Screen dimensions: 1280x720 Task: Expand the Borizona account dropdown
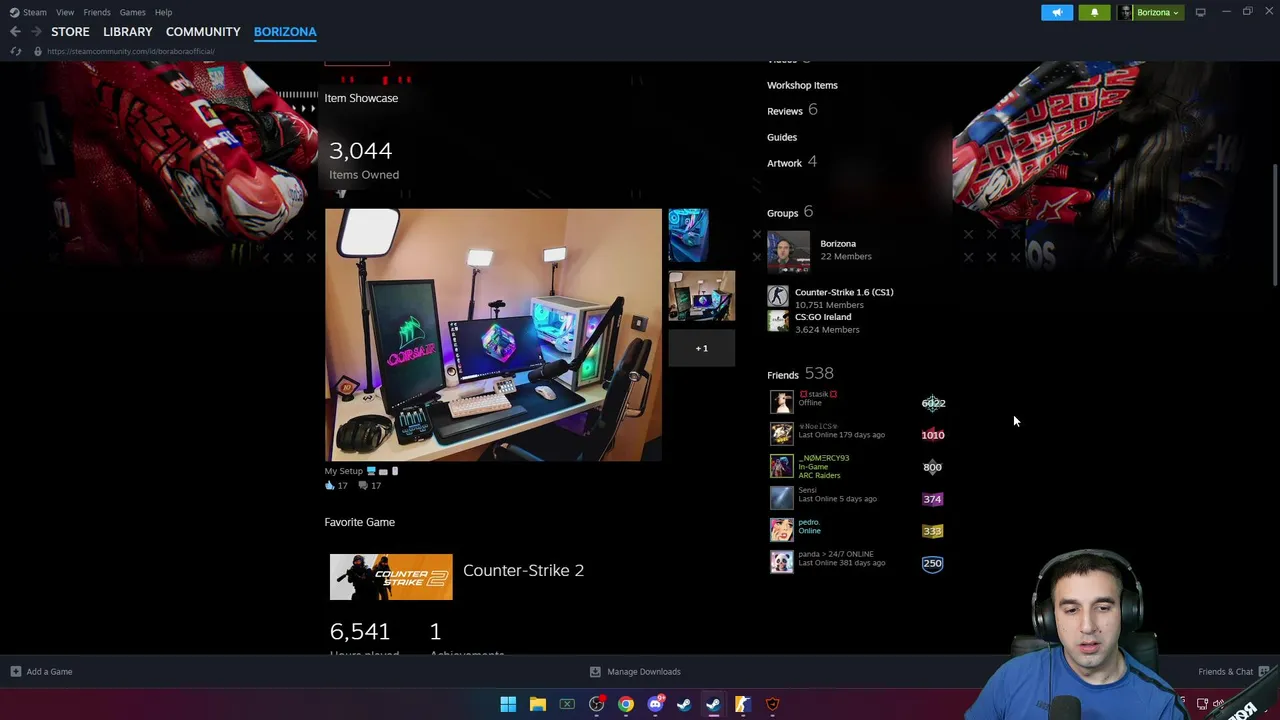coord(1149,12)
